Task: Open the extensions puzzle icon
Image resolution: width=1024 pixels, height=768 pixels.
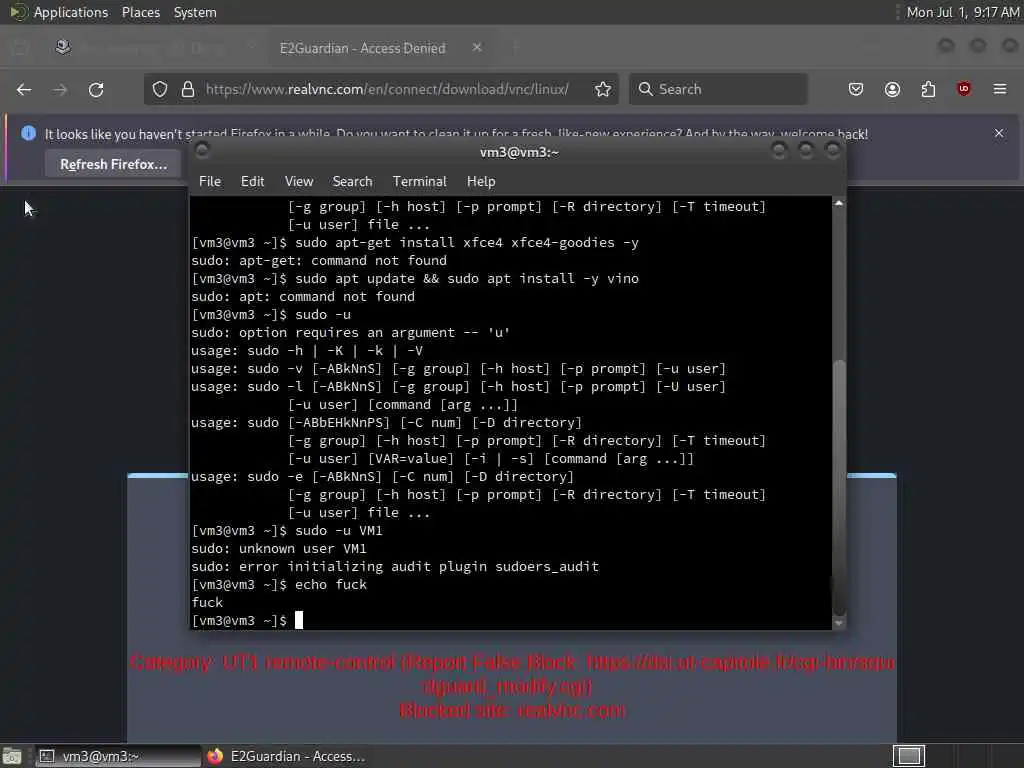Action: tap(928, 89)
